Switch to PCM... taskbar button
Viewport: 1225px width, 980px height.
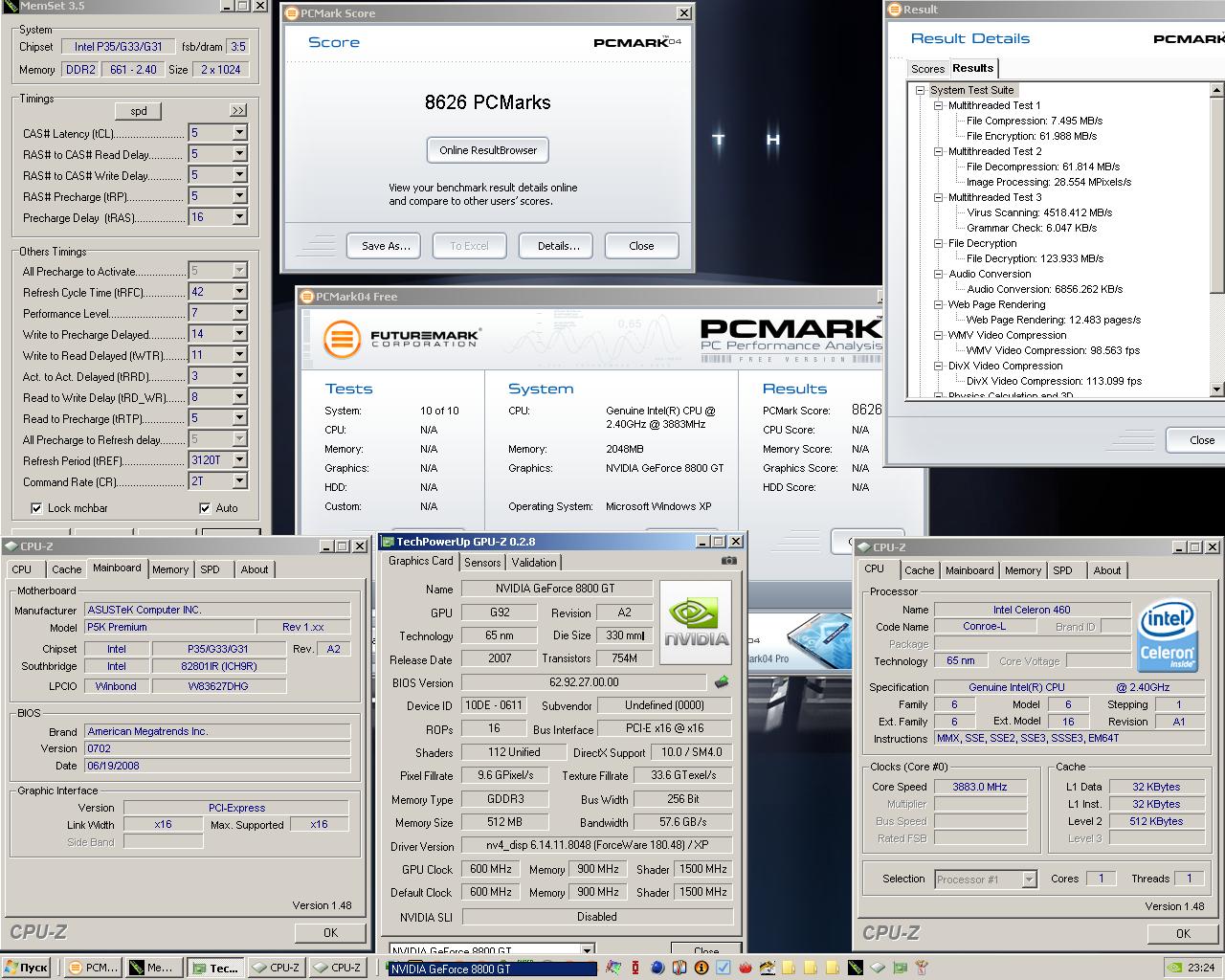tap(94, 968)
